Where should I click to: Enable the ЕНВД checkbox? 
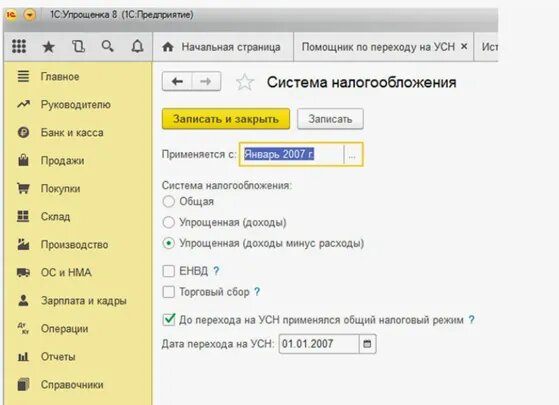click(168, 271)
